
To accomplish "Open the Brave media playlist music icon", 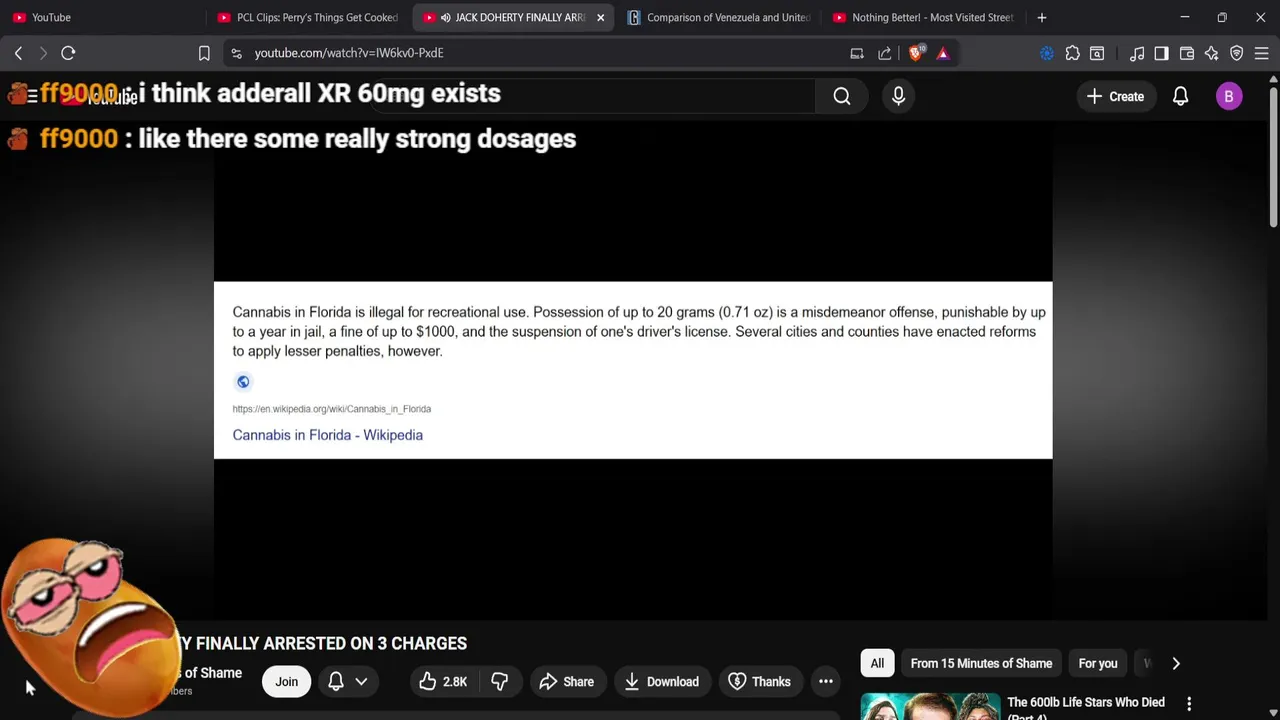I will [x=1137, y=53].
